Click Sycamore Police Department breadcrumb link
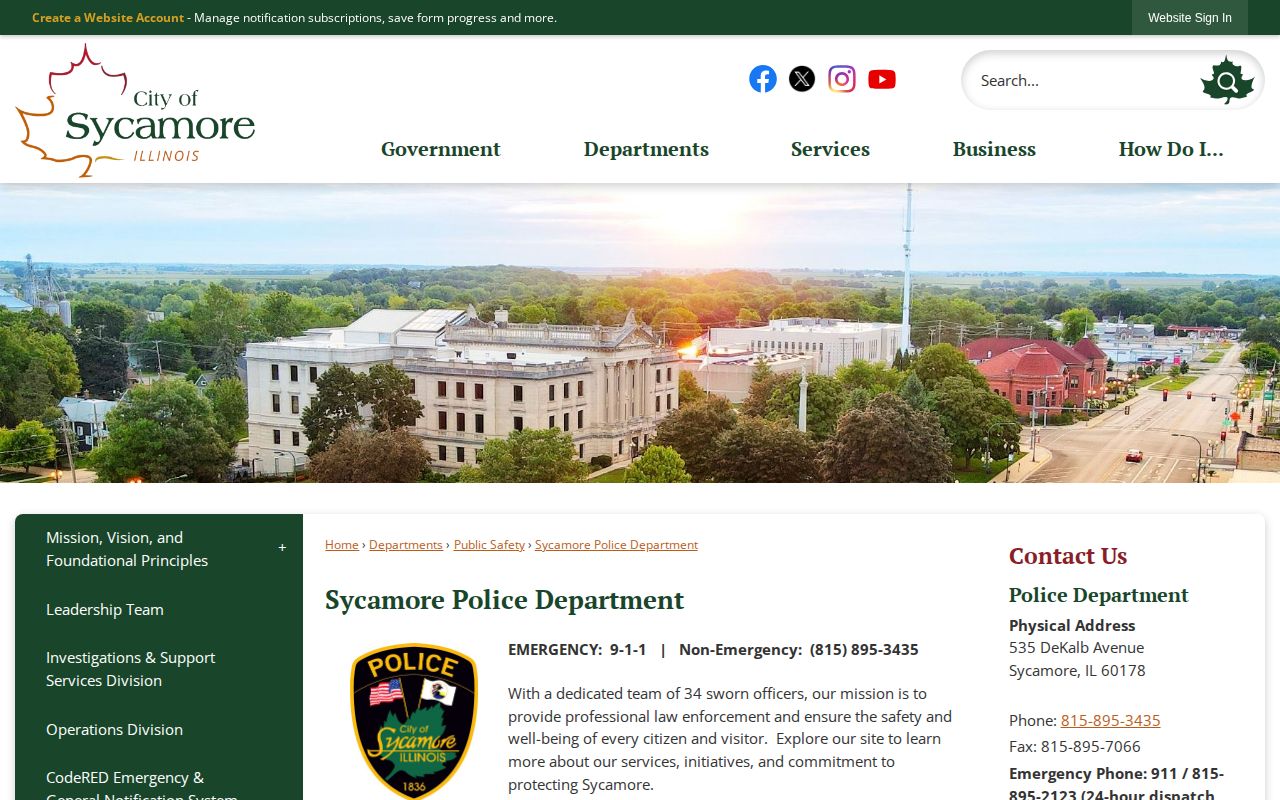Image resolution: width=1280 pixels, height=800 pixels. [x=616, y=545]
